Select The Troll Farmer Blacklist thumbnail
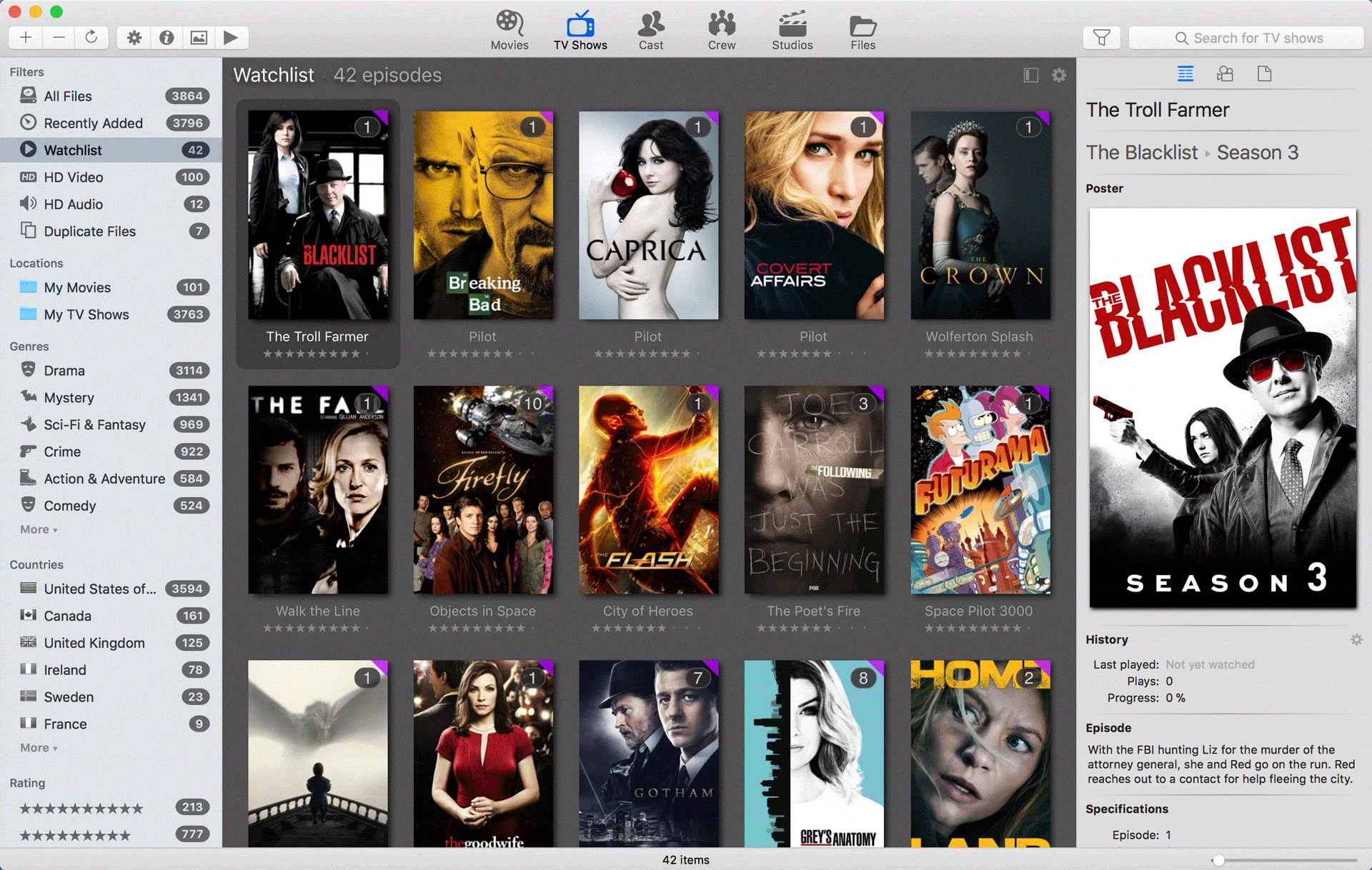Viewport: 1372px width, 870px height. pos(318,214)
